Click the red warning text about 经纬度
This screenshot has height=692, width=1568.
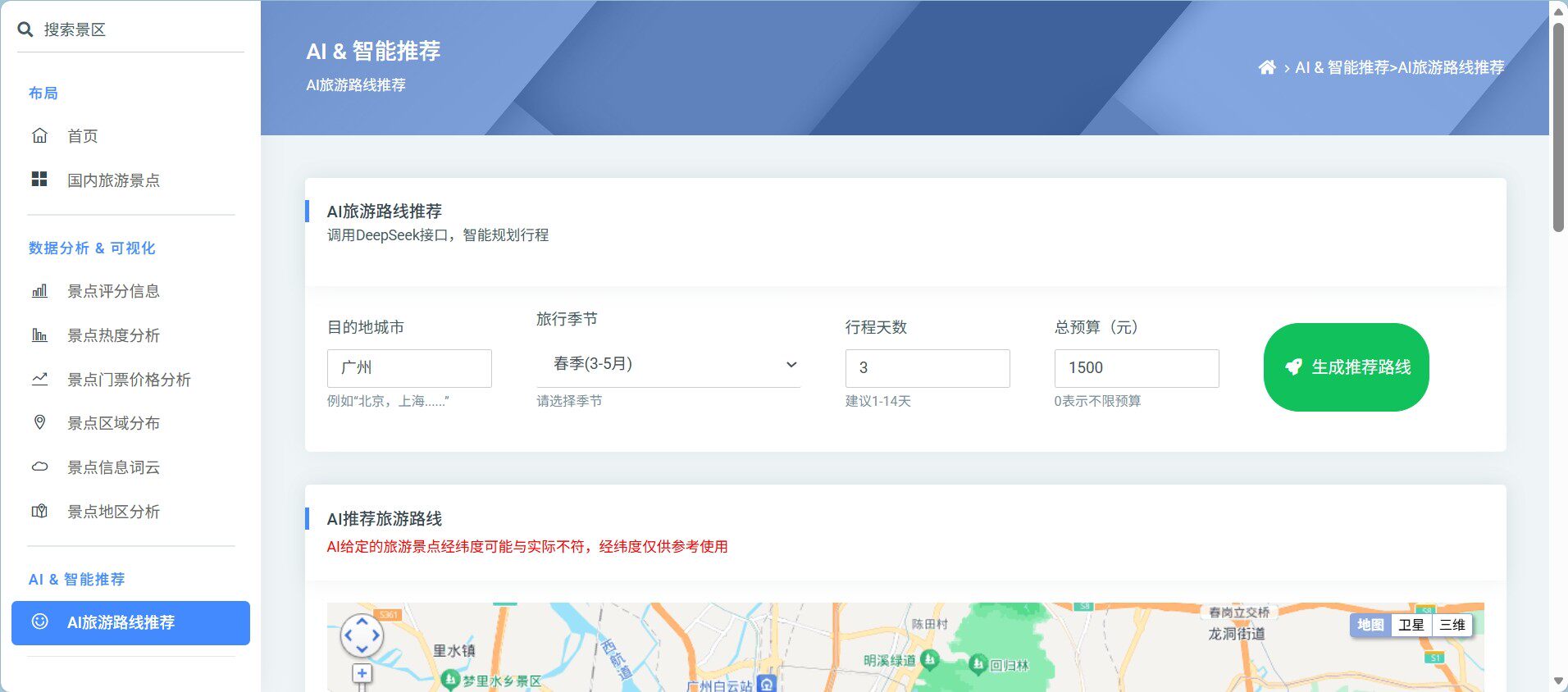click(527, 547)
